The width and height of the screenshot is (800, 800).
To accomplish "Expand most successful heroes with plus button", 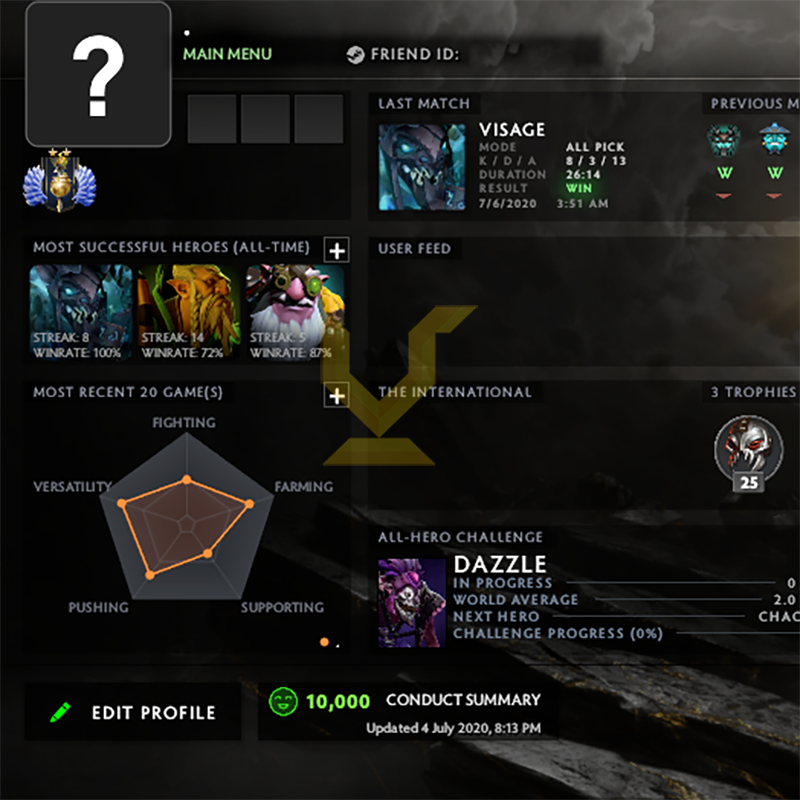I will [337, 250].
